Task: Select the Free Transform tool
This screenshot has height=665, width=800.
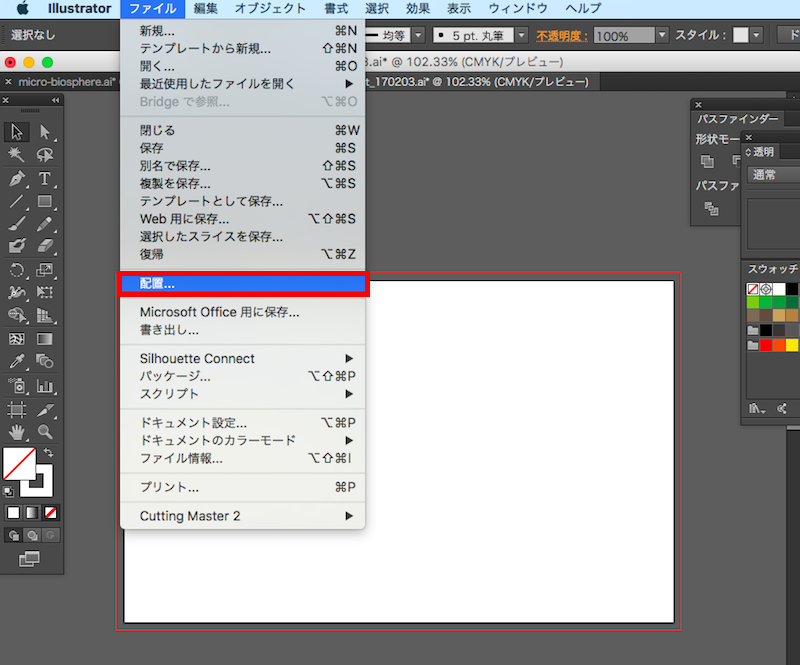Action: (x=45, y=292)
